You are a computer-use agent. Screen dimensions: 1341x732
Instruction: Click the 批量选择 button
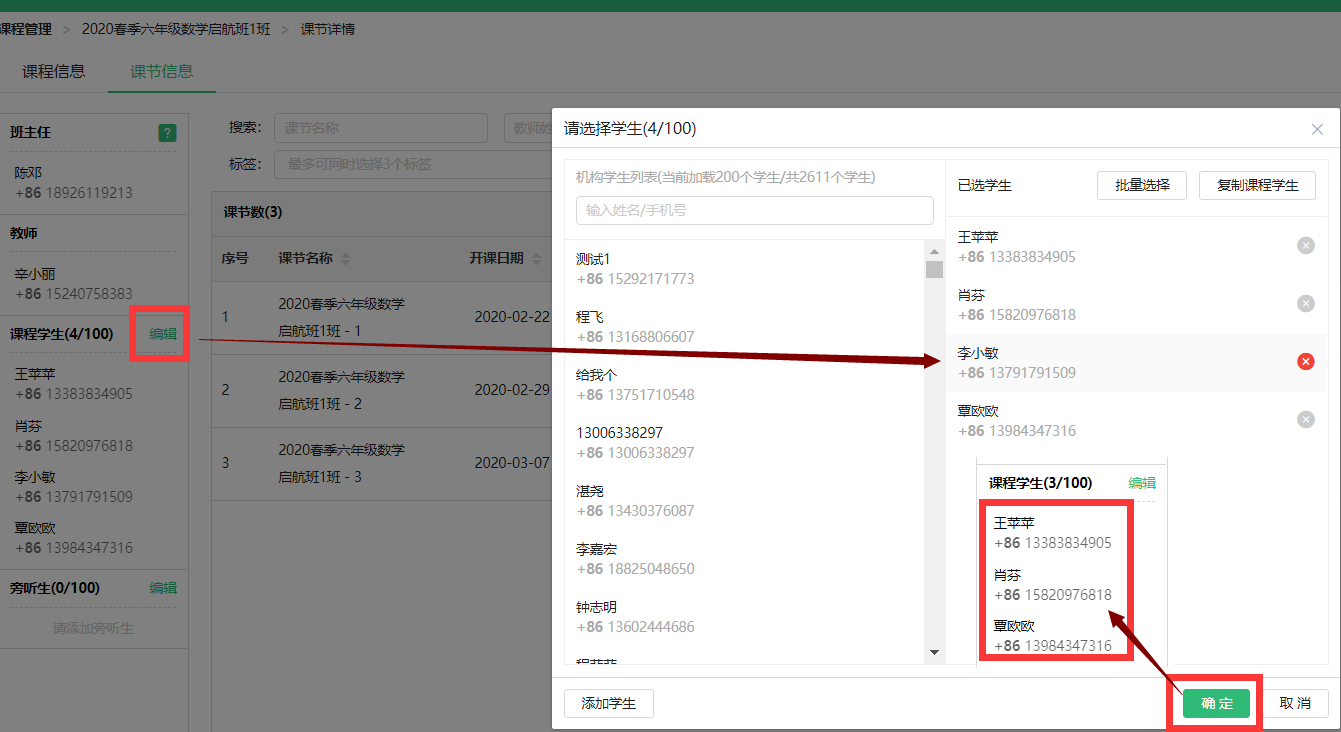coord(1142,185)
